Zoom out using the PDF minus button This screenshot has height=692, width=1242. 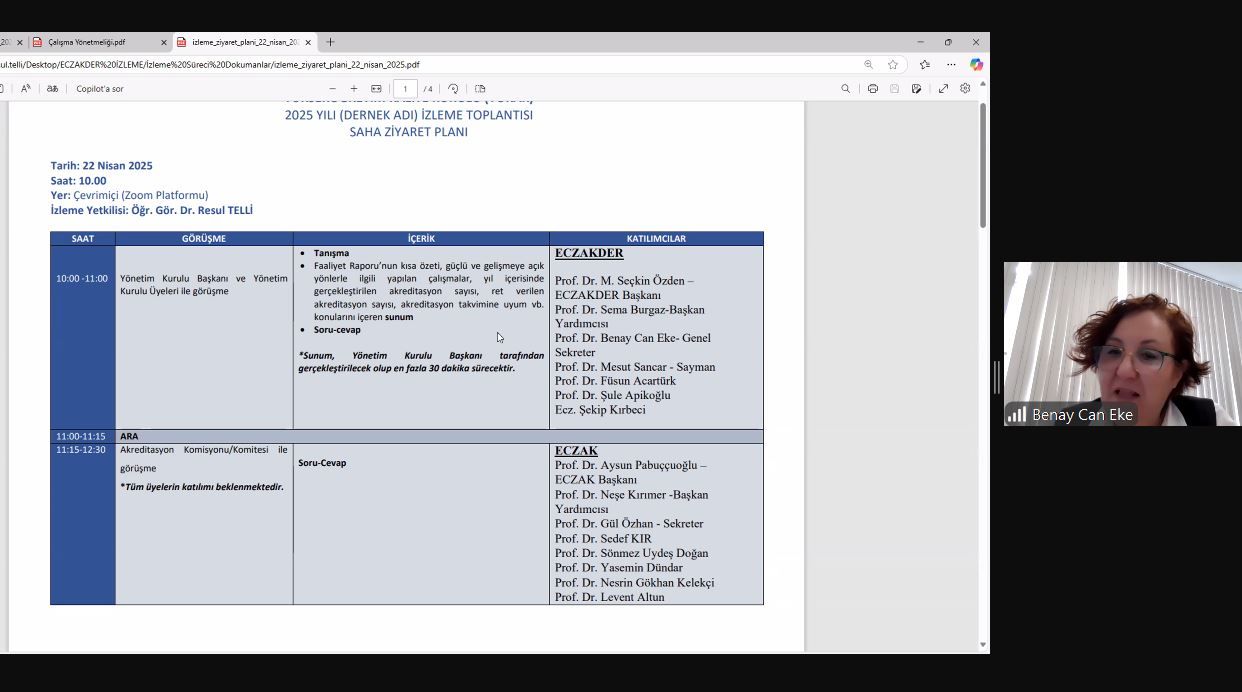tap(332, 89)
